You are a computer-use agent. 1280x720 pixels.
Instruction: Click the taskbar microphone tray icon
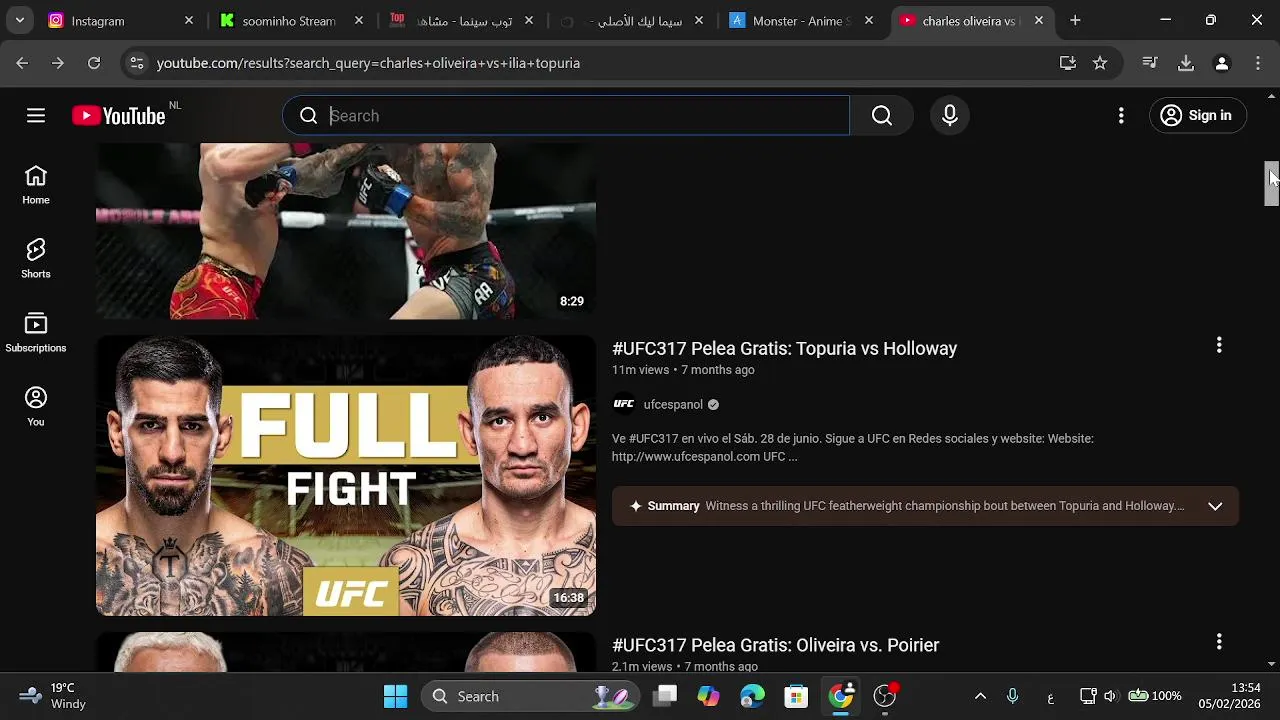pyautogui.click(x=1013, y=696)
